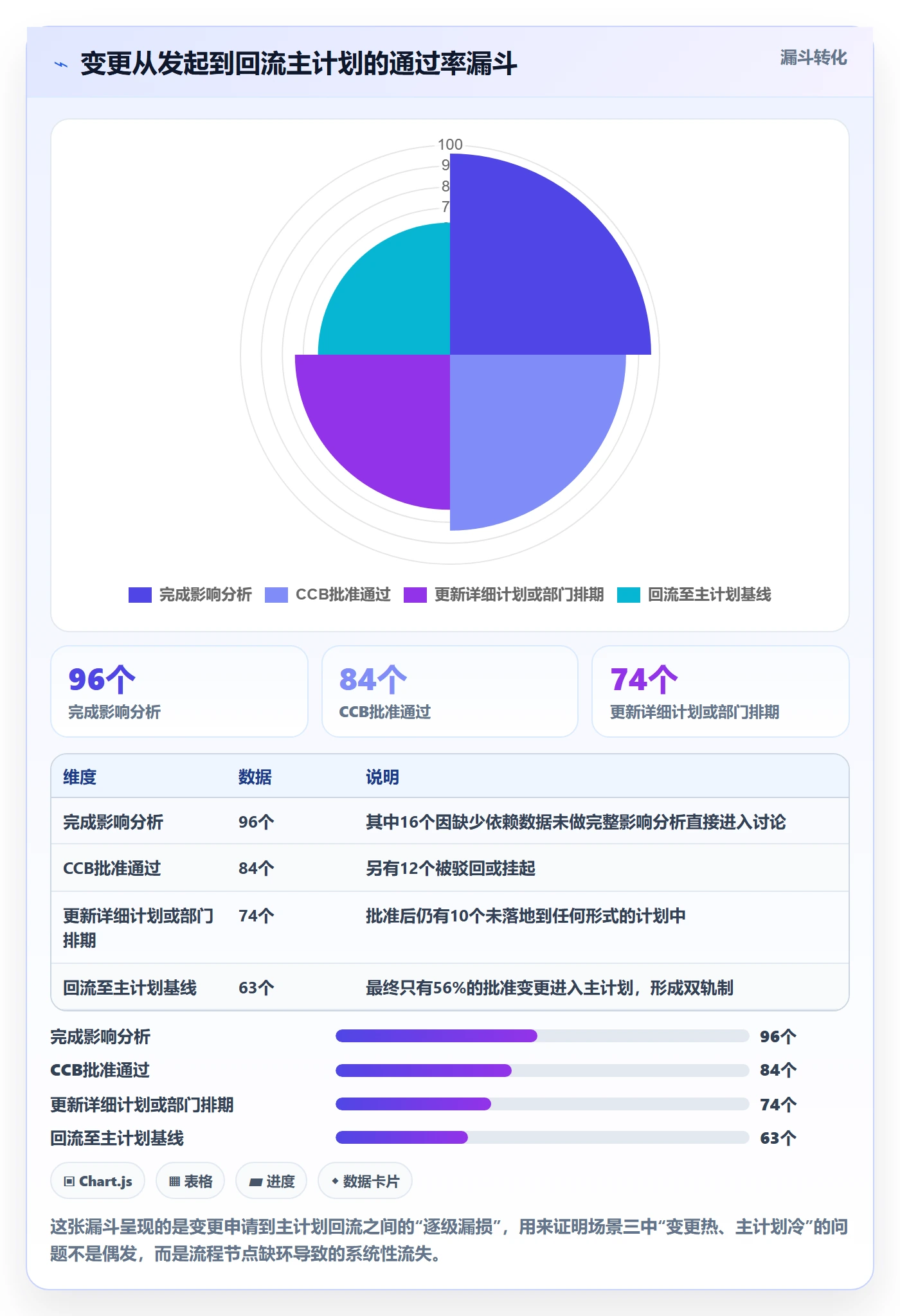The height and width of the screenshot is (1316, 900).
Task: Click the 完成影响分析 progress bar
Action: coord(543,1036)
